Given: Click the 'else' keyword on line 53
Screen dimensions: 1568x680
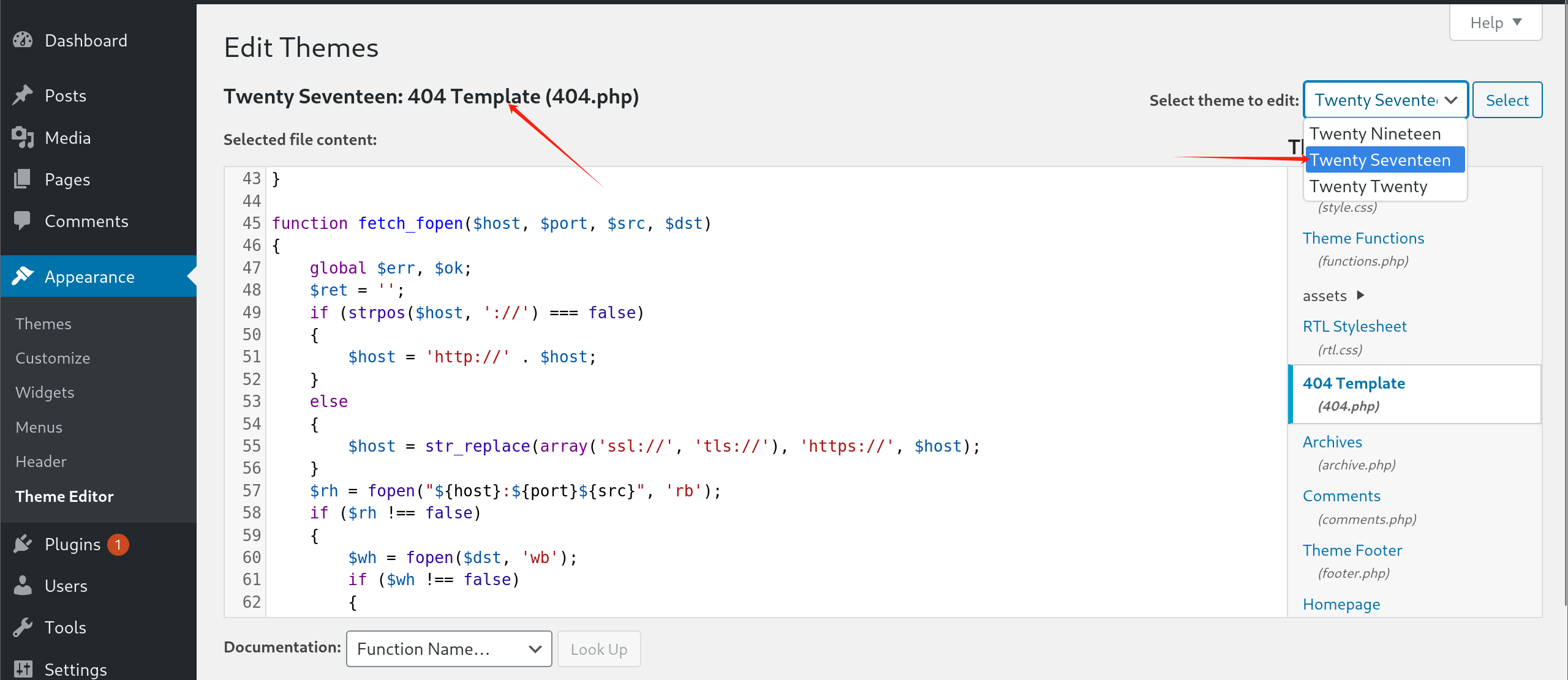Looking at the screenshot, I should tap(329, 402).
